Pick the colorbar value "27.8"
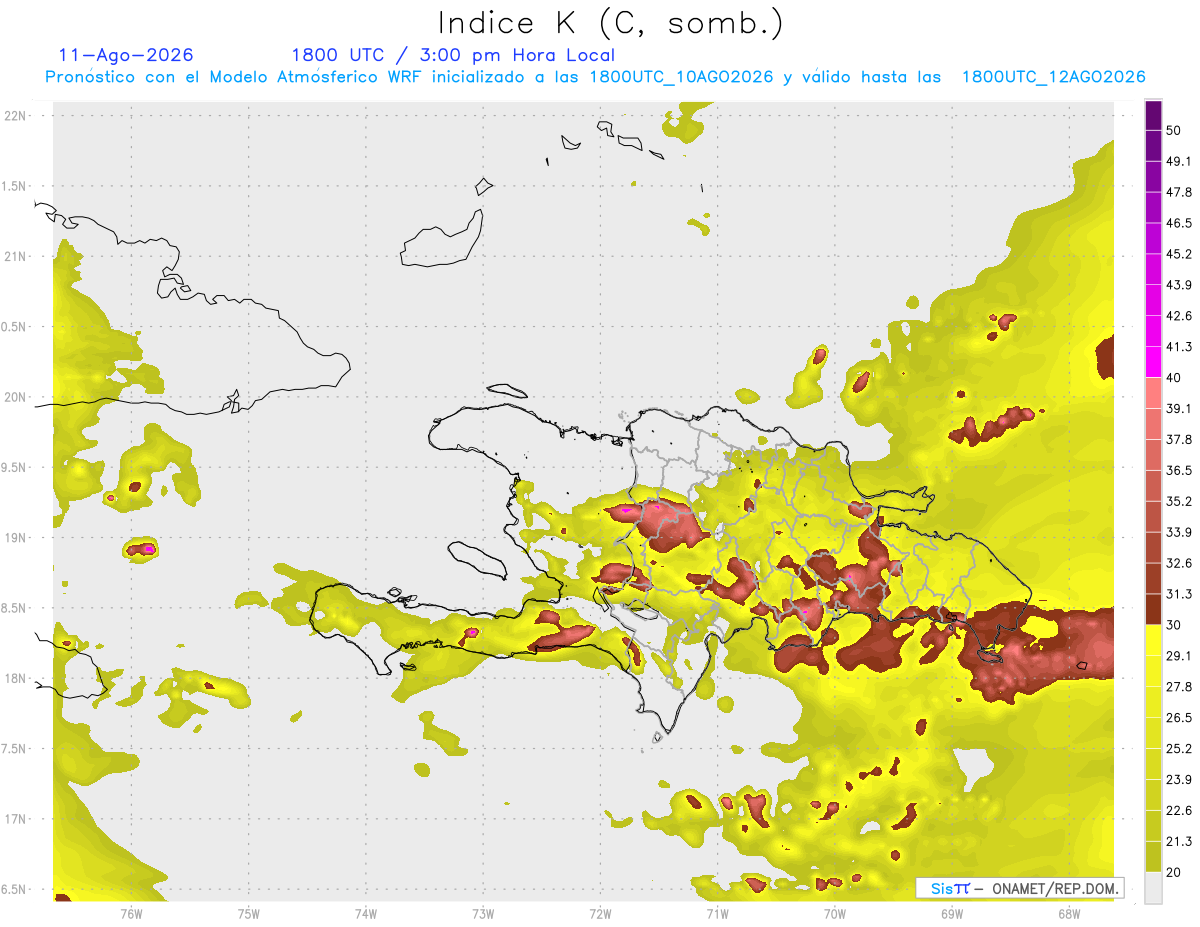 click(1178, 687)
